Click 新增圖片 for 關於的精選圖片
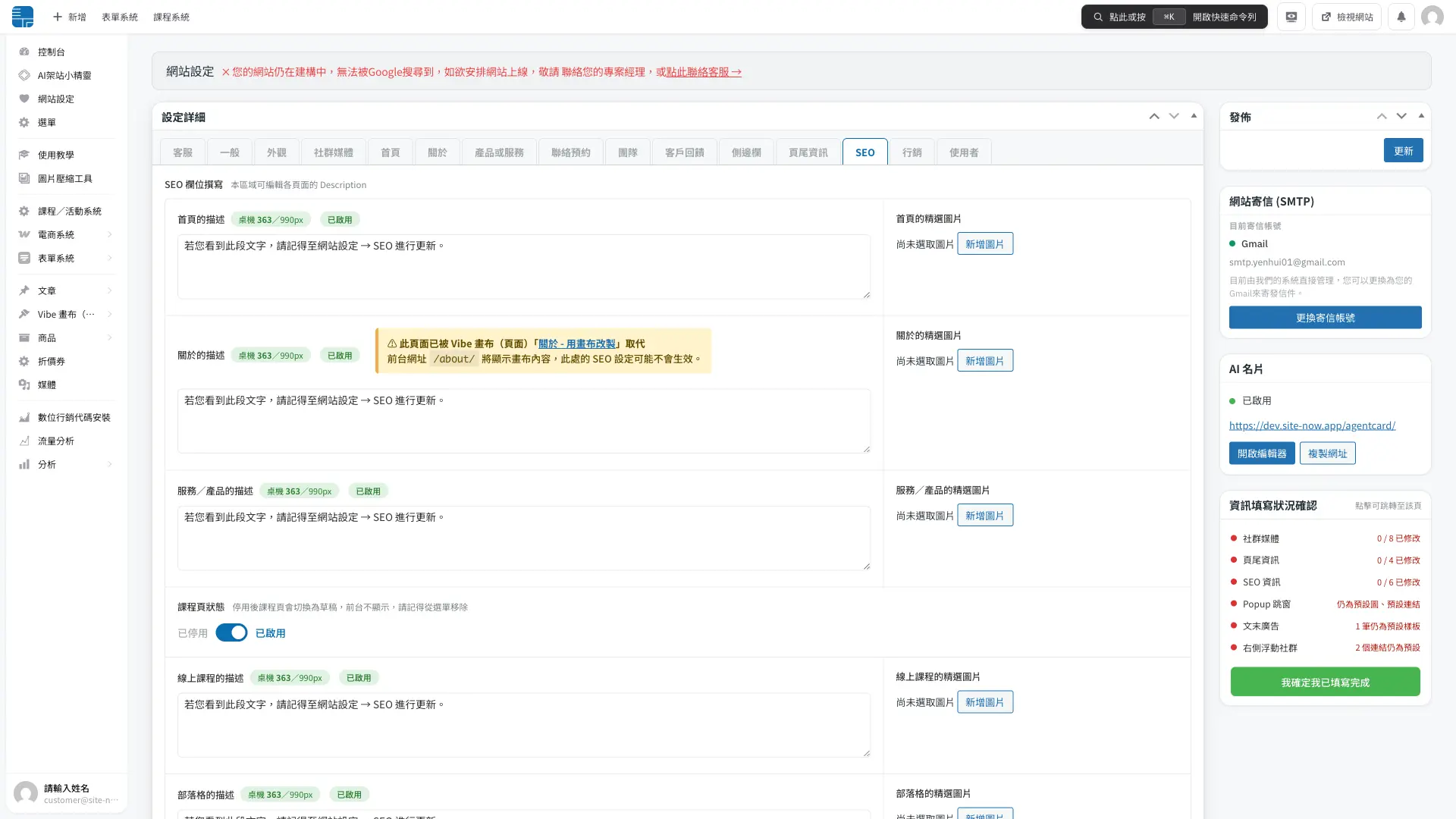The image size is (1456, 819). (x=984, y=361)
